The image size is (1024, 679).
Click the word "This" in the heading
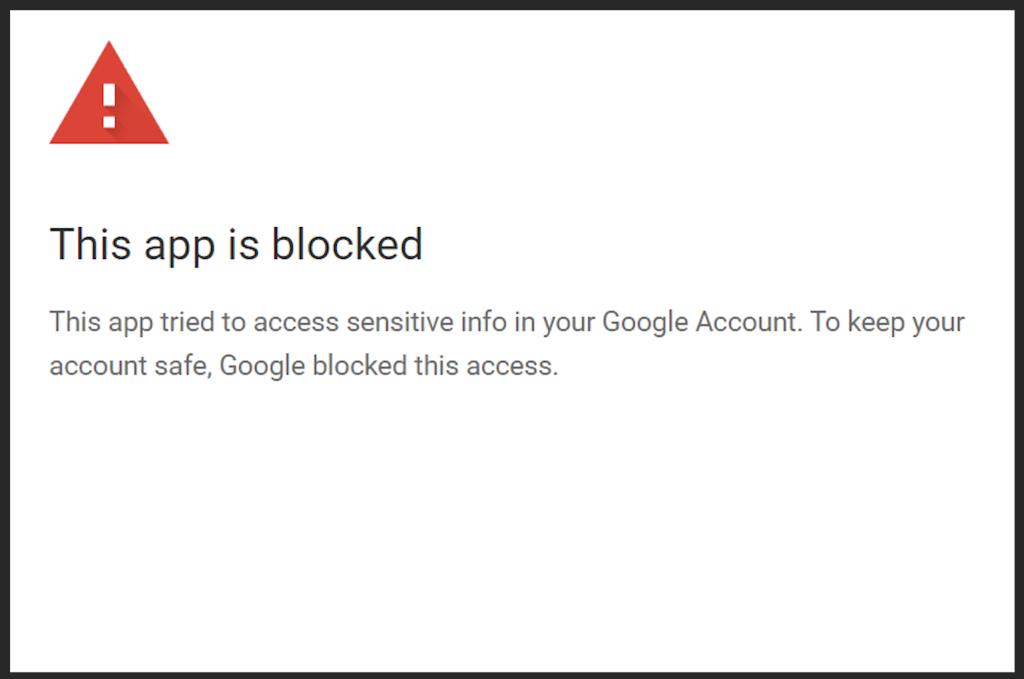[x=87, y=244]
